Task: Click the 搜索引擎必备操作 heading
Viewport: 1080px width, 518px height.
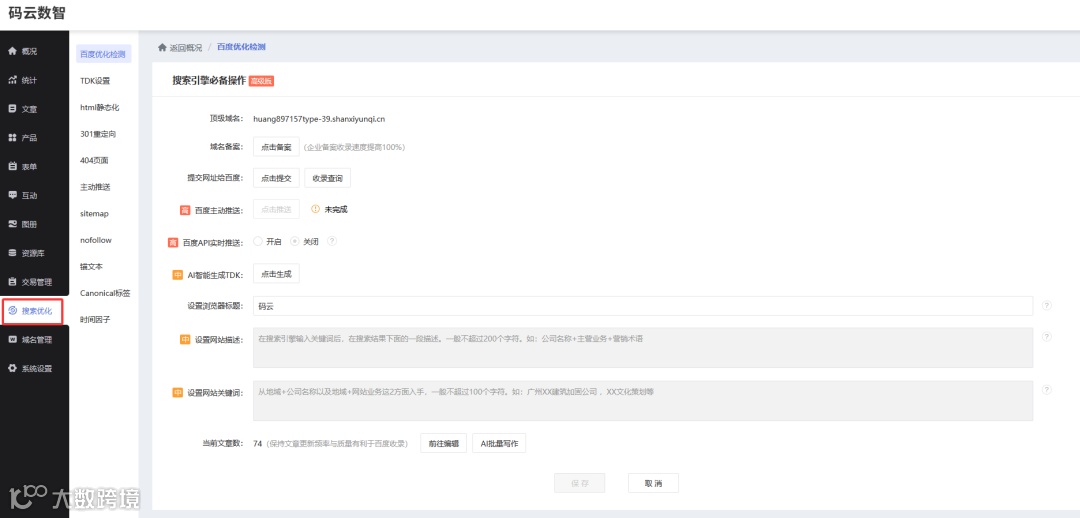Action: pos(209,81)
